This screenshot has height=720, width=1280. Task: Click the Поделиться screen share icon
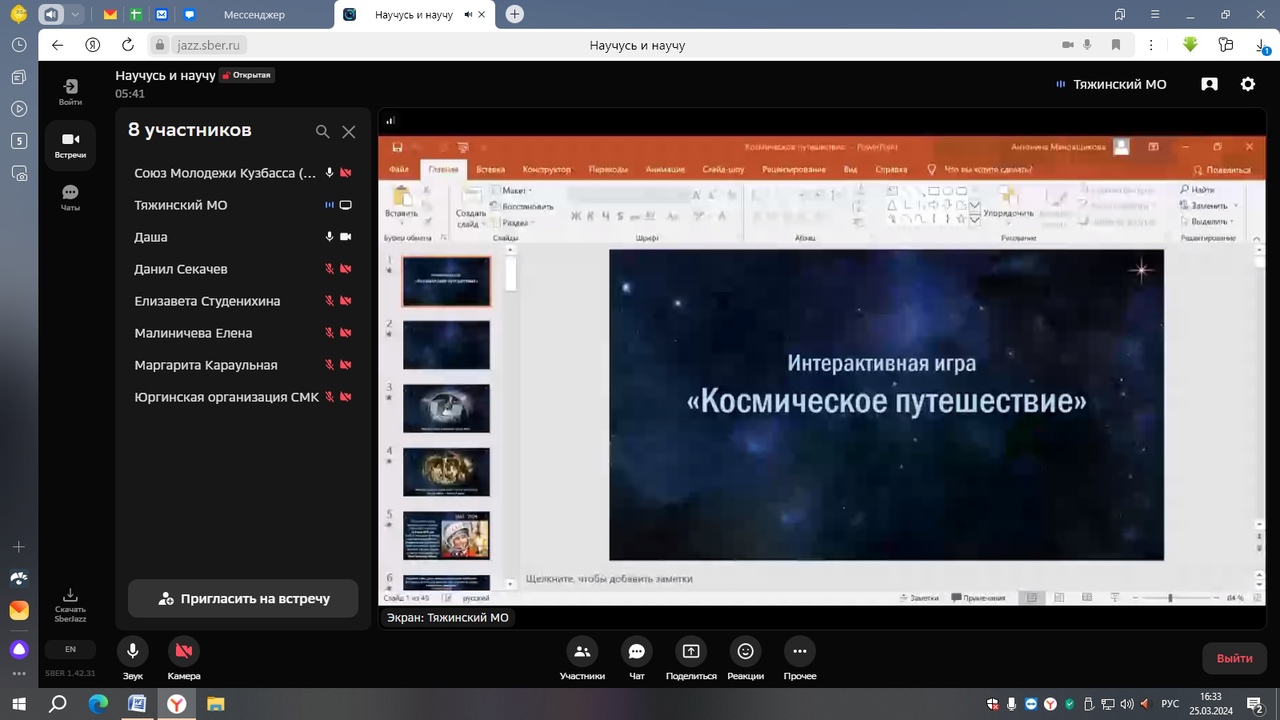click(x=691, y=651)
